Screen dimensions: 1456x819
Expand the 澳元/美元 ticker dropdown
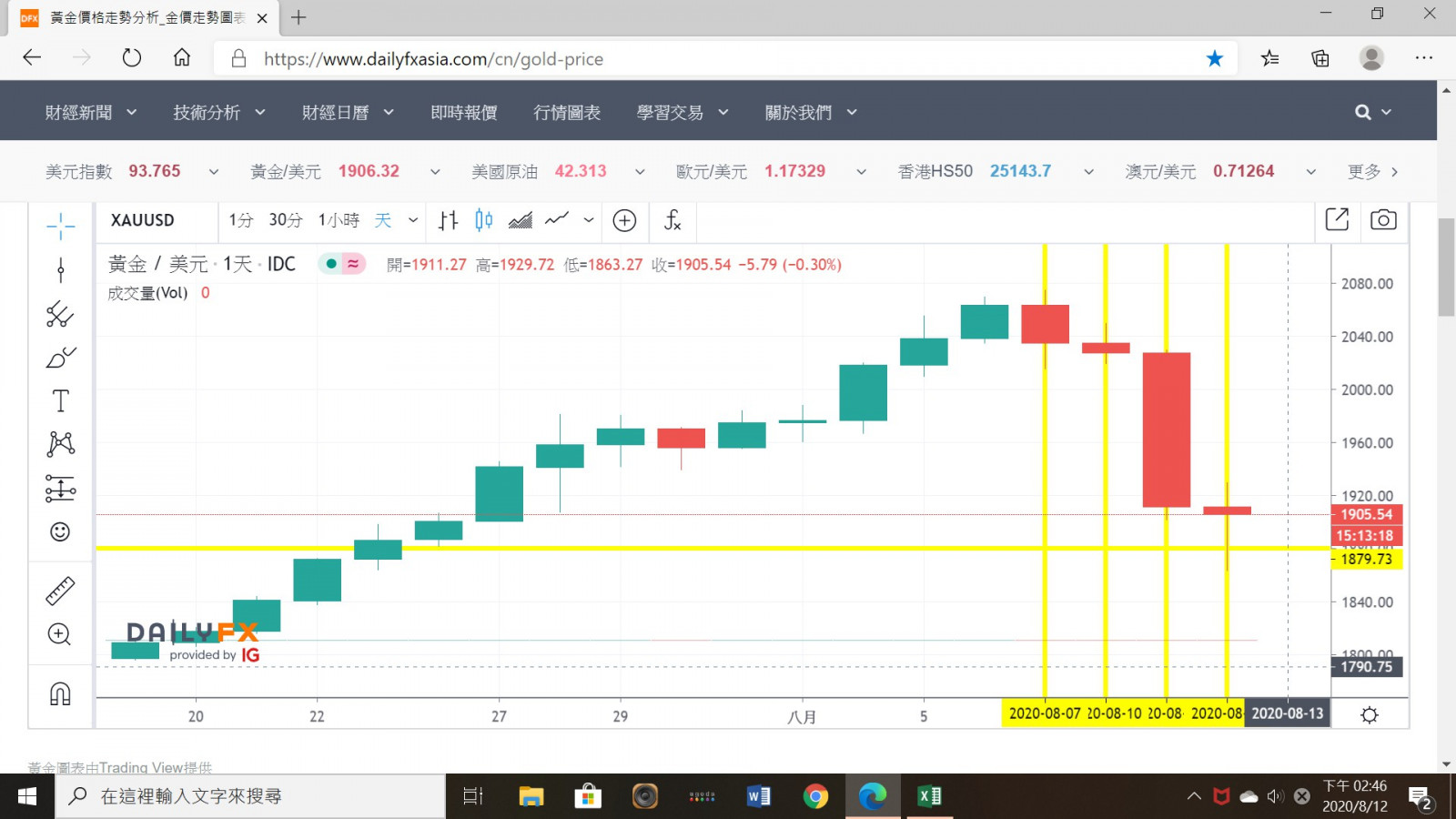[x=1310, y=171]
